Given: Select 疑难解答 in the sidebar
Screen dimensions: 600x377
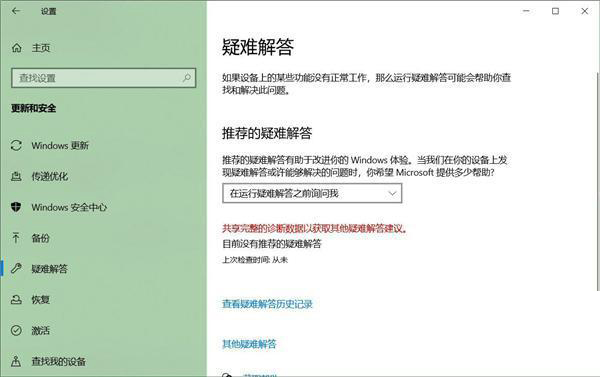Looking at the screenshot, I should (x=49, y=269).
